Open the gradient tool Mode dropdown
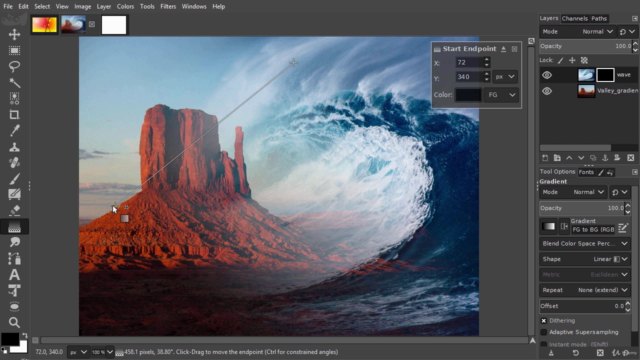 [573, 192]
